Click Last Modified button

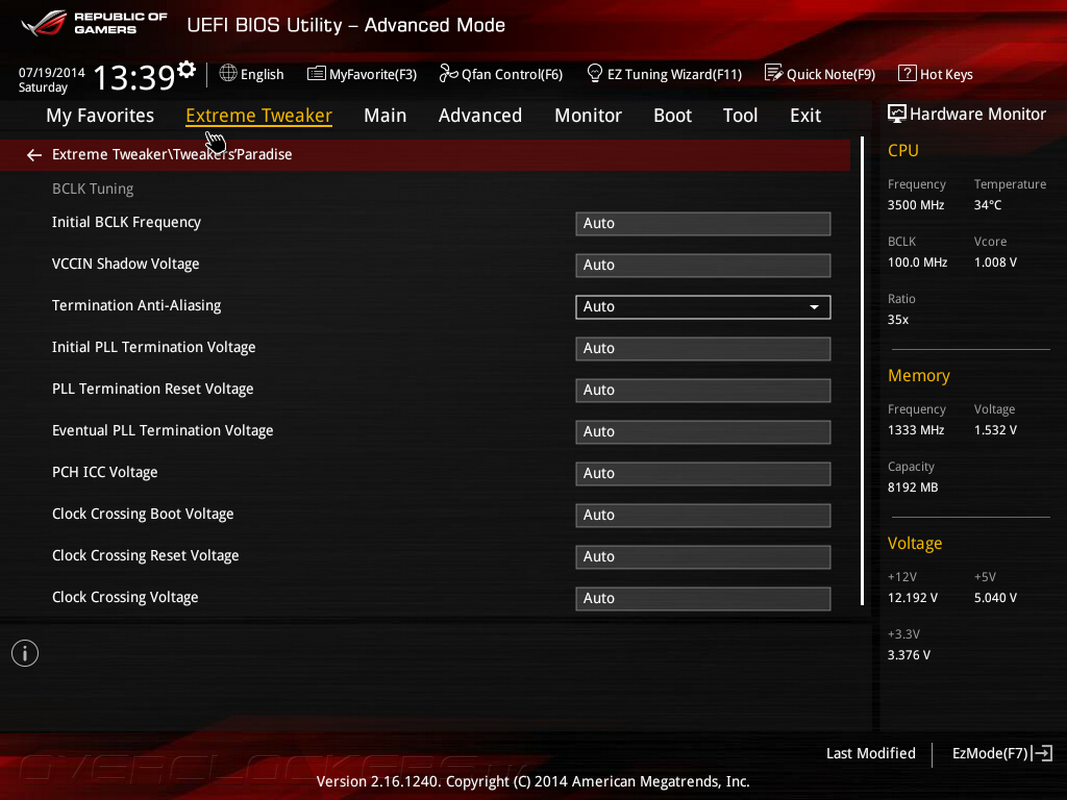[x=870, y=753]
